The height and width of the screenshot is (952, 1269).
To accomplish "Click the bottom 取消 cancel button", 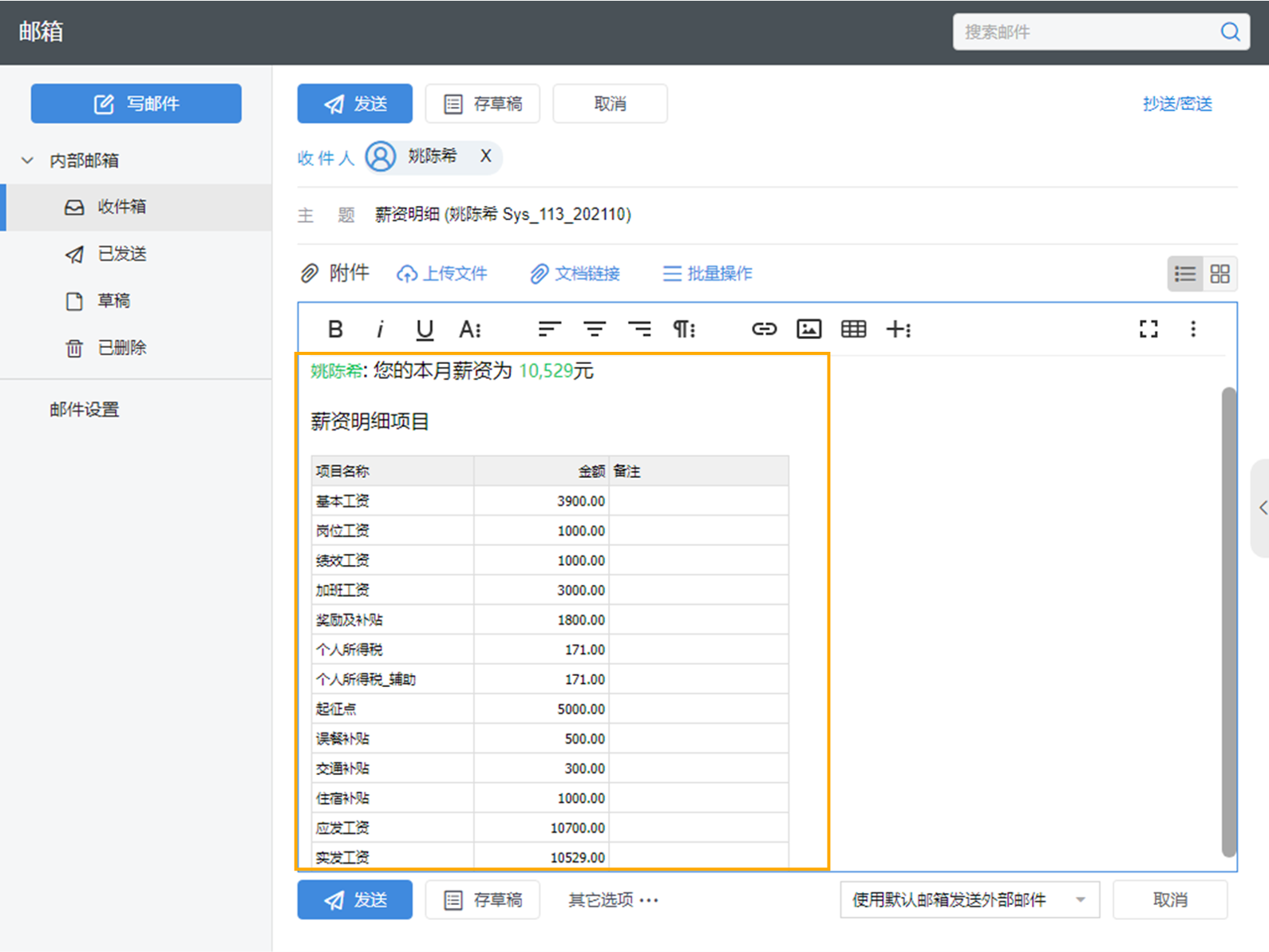I will tap(1170, 900).
